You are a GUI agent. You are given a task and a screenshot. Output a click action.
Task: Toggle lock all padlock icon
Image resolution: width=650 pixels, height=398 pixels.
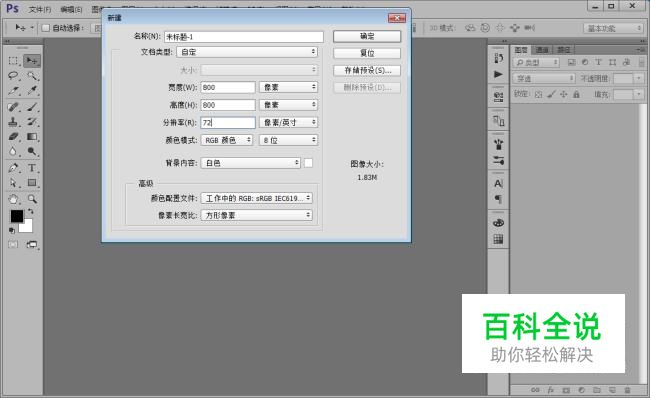[576, 95]
